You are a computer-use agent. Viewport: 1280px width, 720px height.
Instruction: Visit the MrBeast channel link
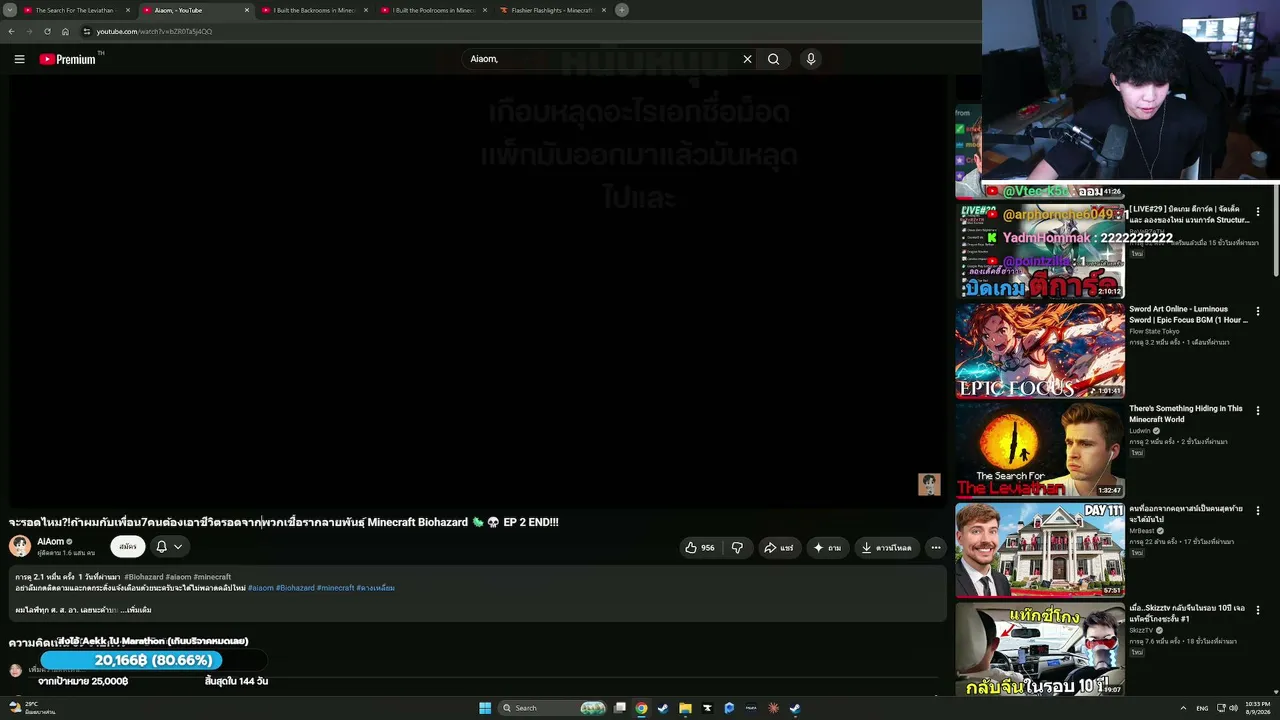1142,531
